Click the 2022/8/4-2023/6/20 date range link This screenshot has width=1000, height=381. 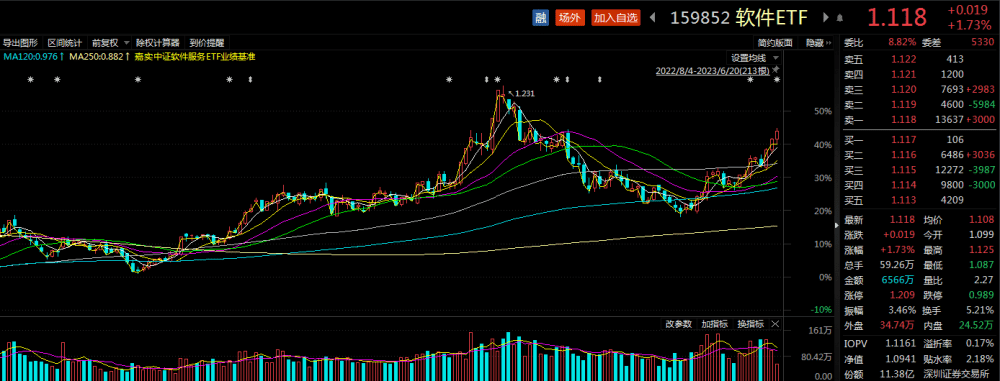pos(712,71)
